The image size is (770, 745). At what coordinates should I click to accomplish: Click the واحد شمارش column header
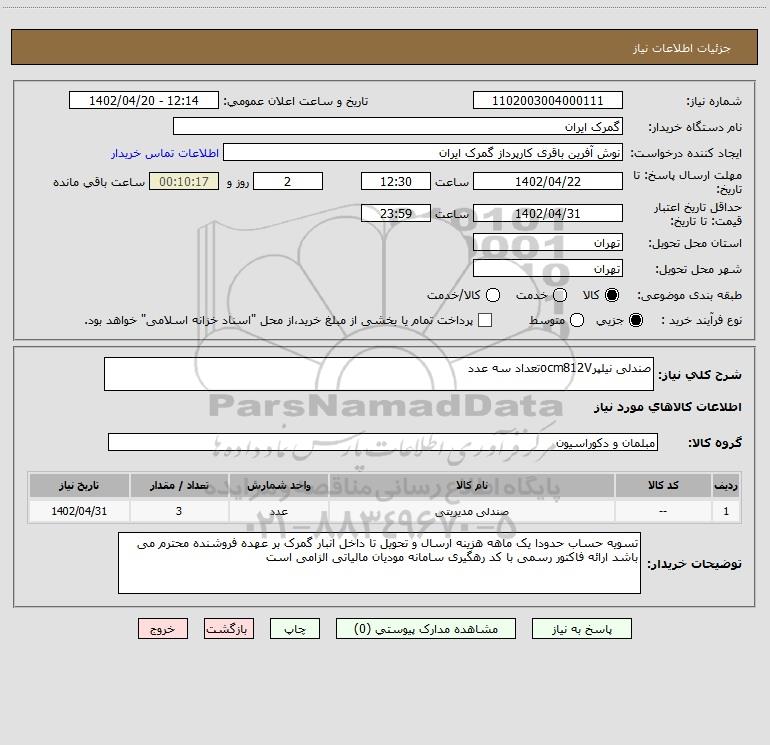[278, 485]
